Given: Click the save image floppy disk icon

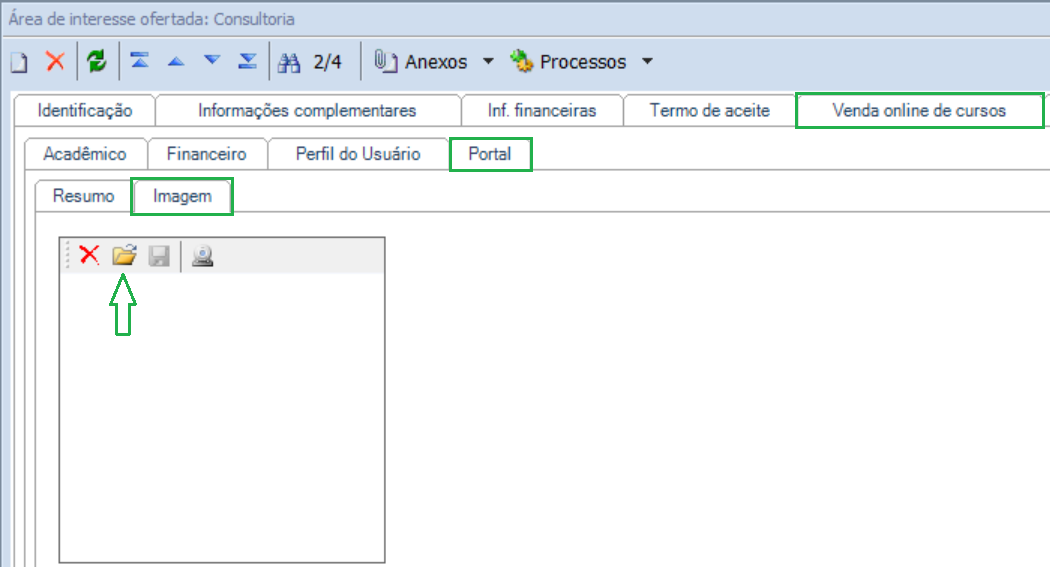Looking at the screenshot, I should tap(159, 256).
